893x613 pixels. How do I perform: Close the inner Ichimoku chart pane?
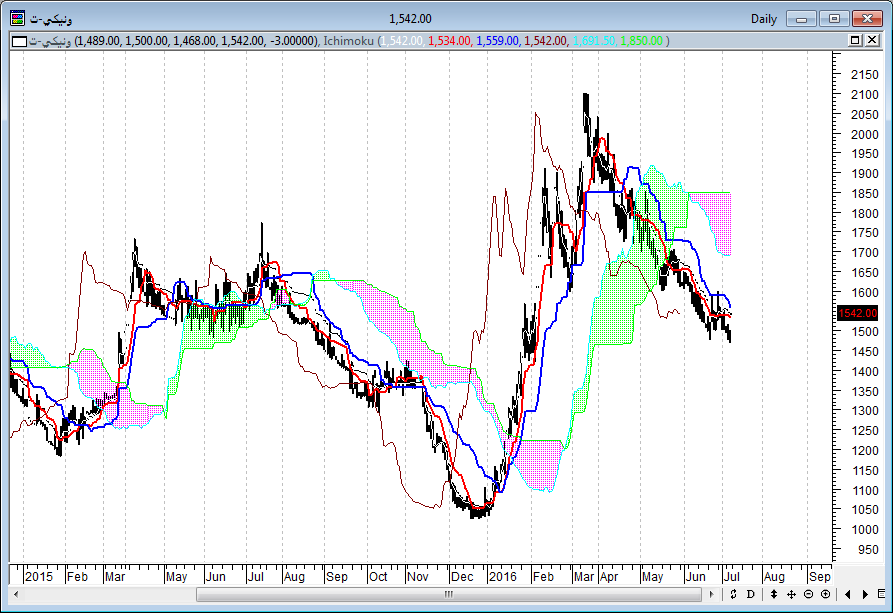click(x=872, y=40)
